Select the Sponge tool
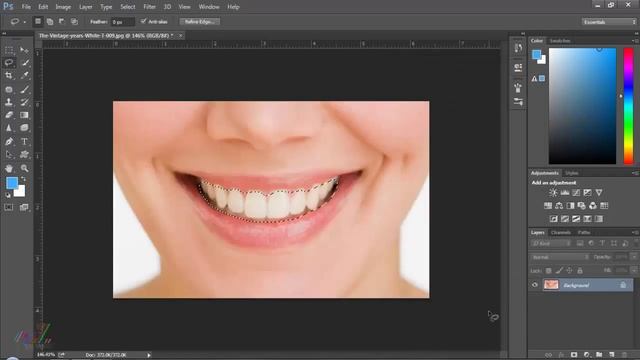The image size is (640, 360). 24,128
